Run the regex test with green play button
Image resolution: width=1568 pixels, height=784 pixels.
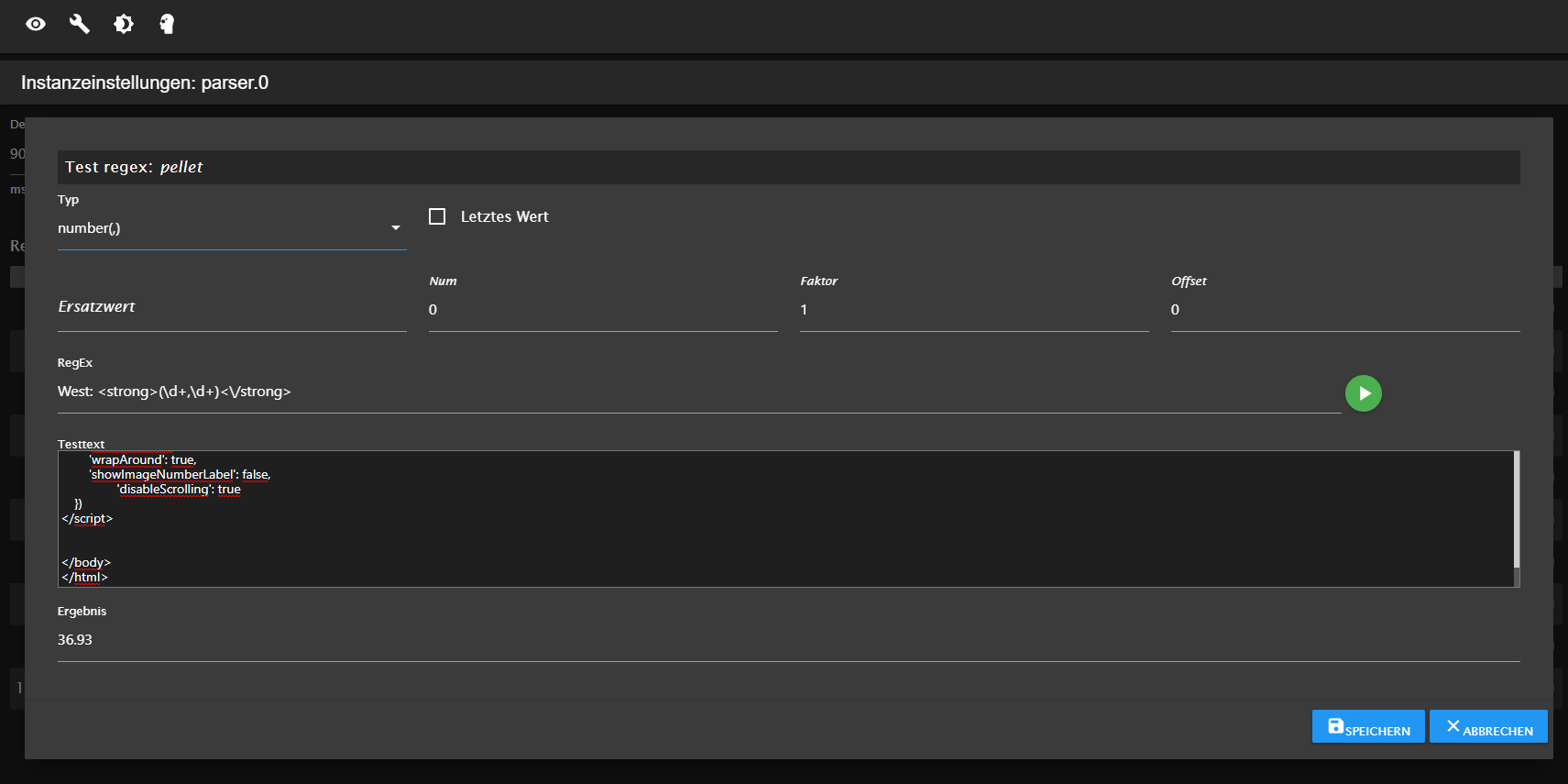click(x=1364, y=393)
